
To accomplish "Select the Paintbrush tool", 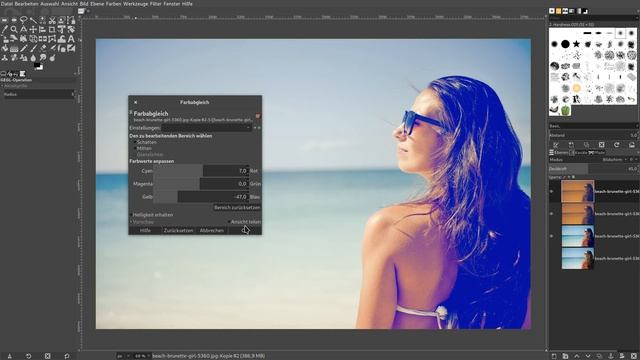I will click(33, 49).
